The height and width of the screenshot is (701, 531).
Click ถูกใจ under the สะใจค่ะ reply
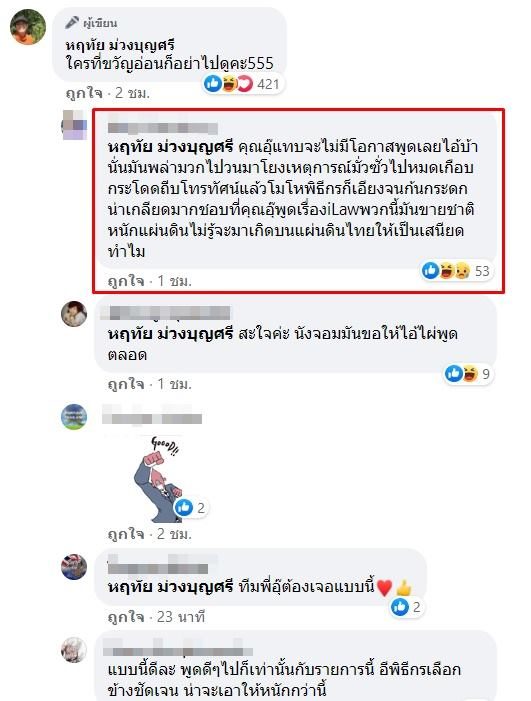pos(126,384)
